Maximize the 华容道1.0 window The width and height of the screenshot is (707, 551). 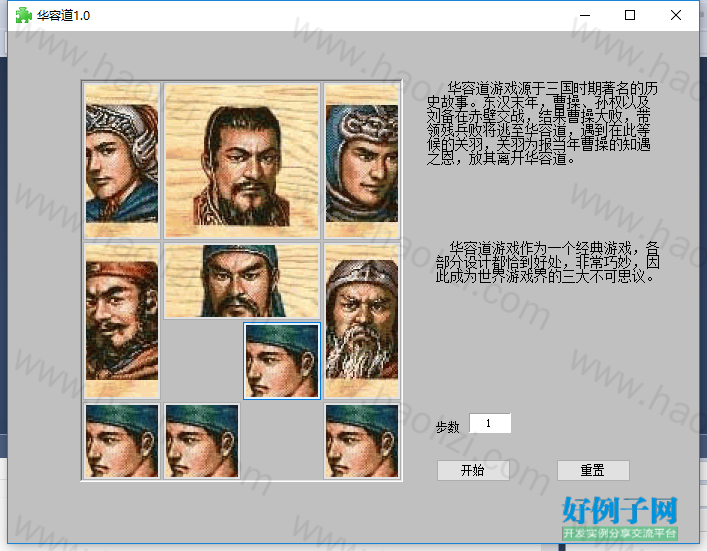630,15
